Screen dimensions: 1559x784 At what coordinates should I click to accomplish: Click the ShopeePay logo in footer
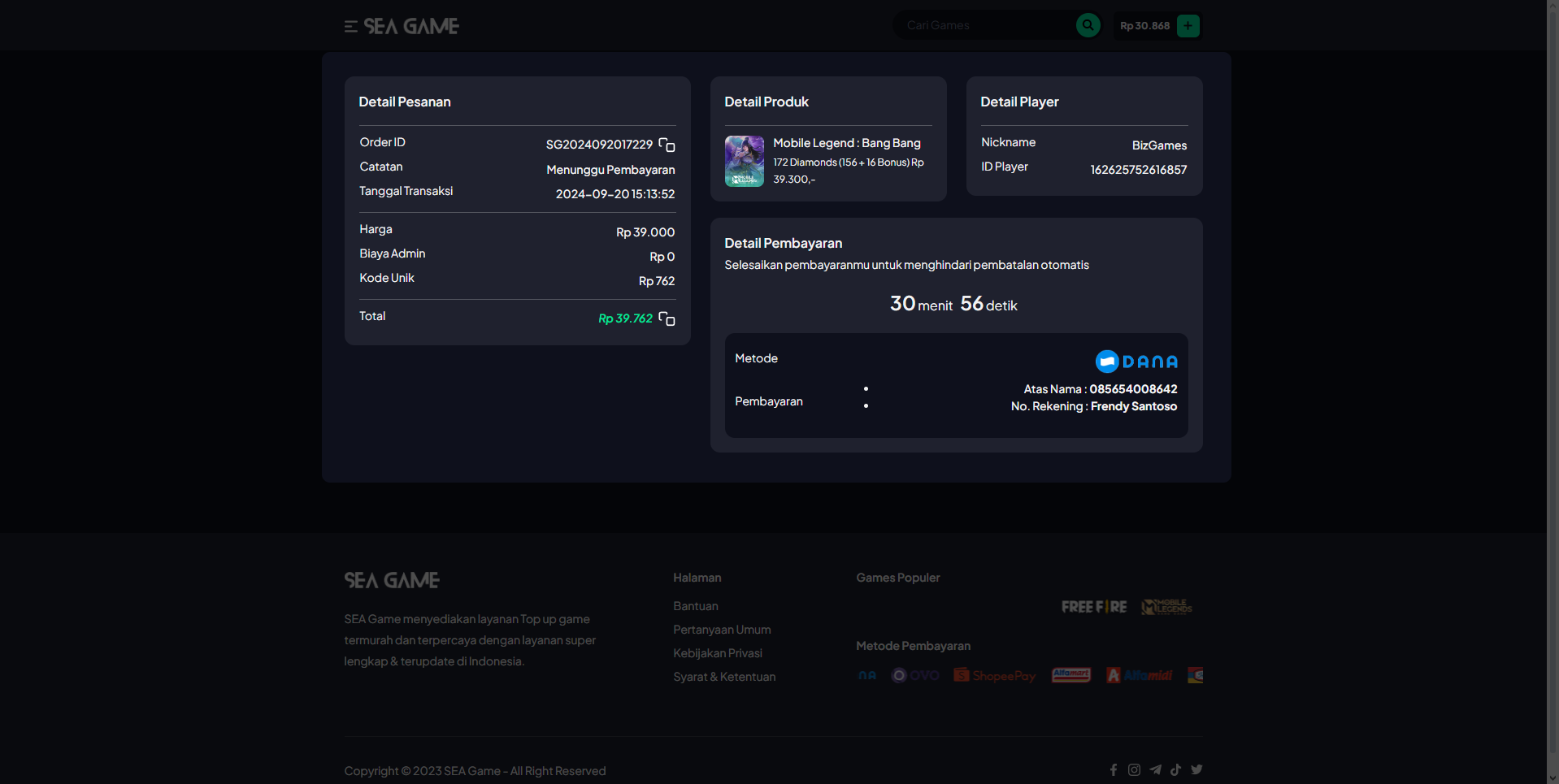point(995,675)
